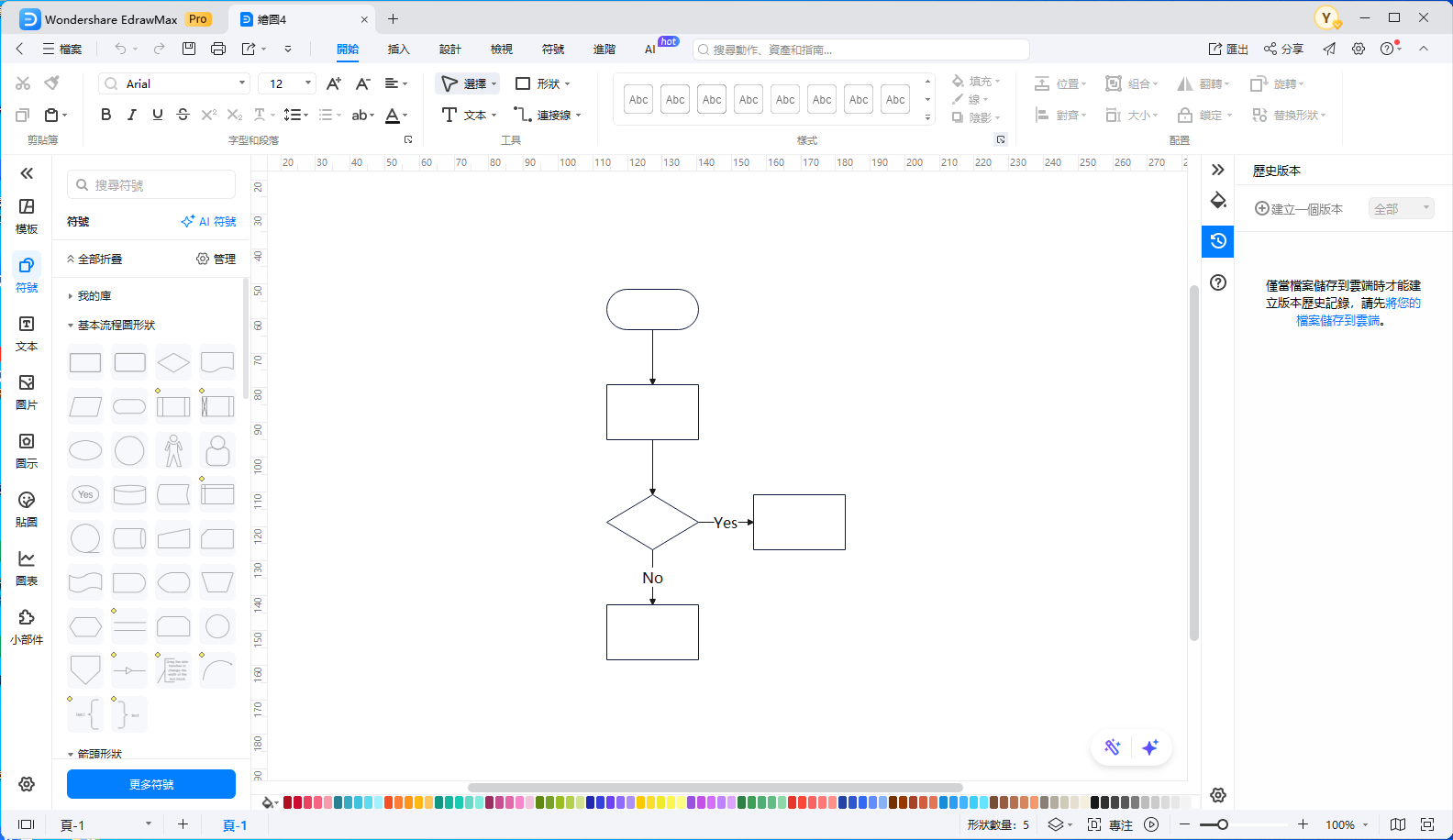1453x840 pixels.
Task: Switch to the Insert ribbon tab
Action: click(398, 50)
